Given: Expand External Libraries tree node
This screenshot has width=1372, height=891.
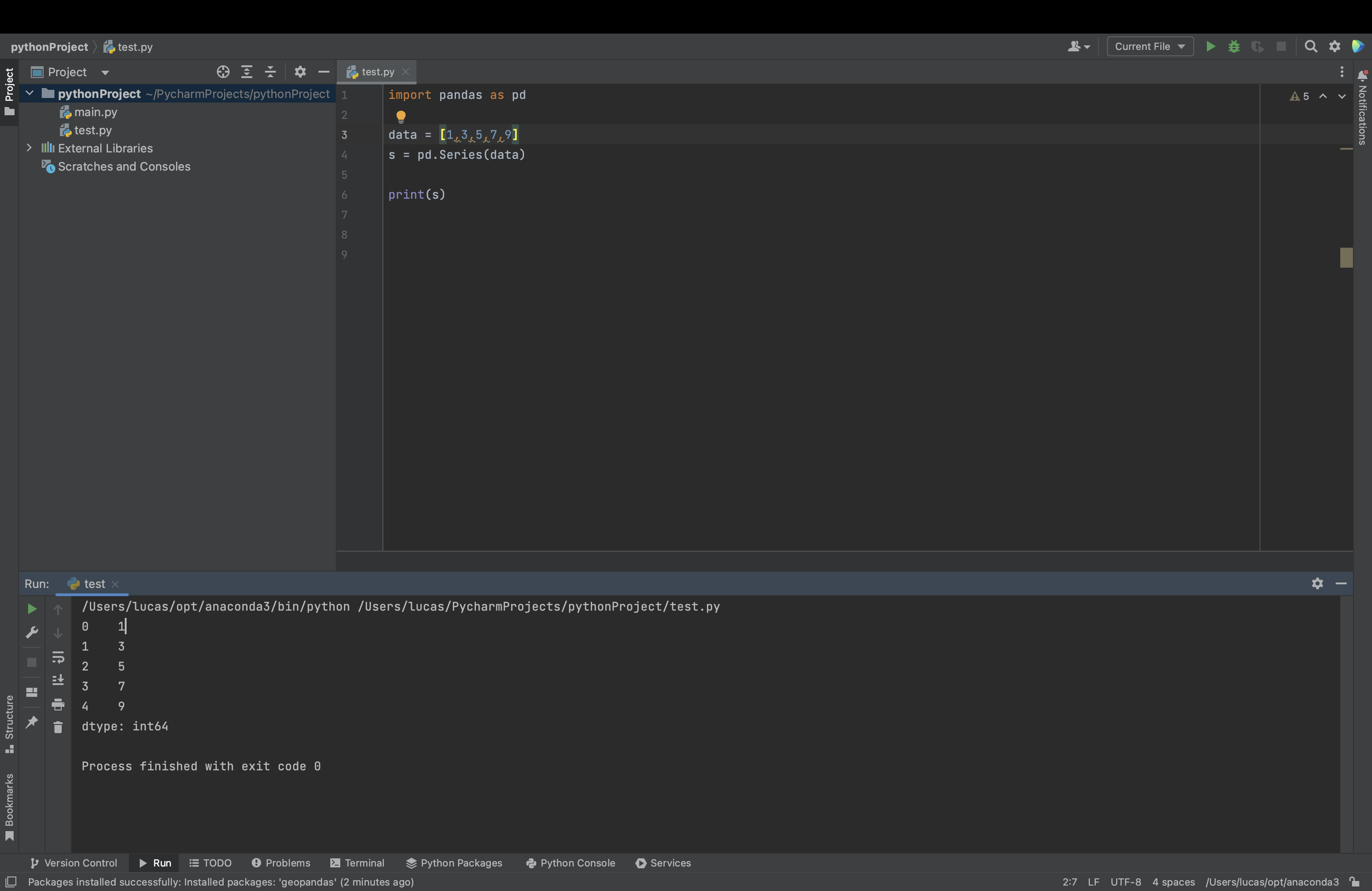Looking at the screenshot, I should point(29,148).
